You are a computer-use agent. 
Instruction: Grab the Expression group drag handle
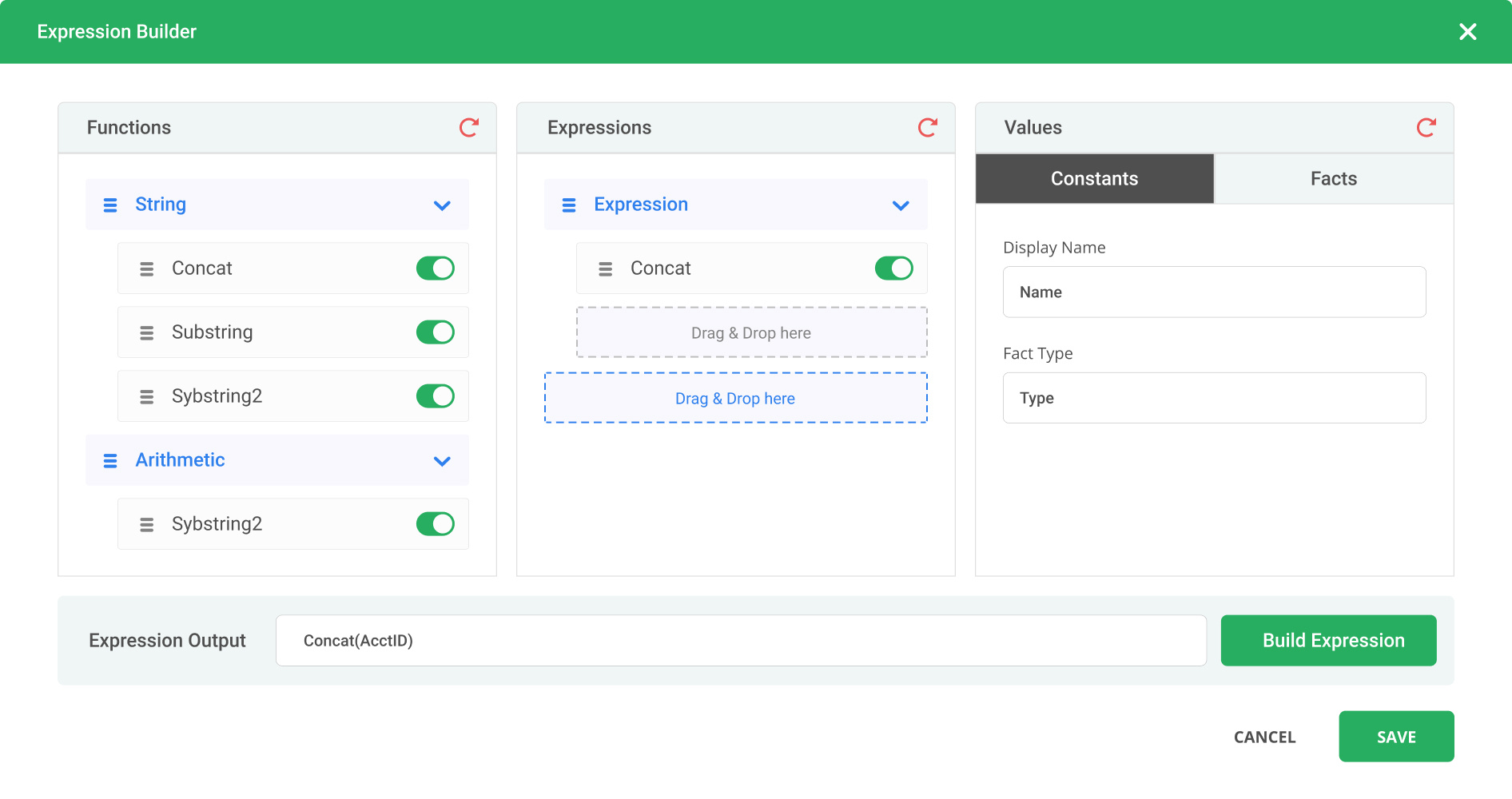tap(569, 205)
